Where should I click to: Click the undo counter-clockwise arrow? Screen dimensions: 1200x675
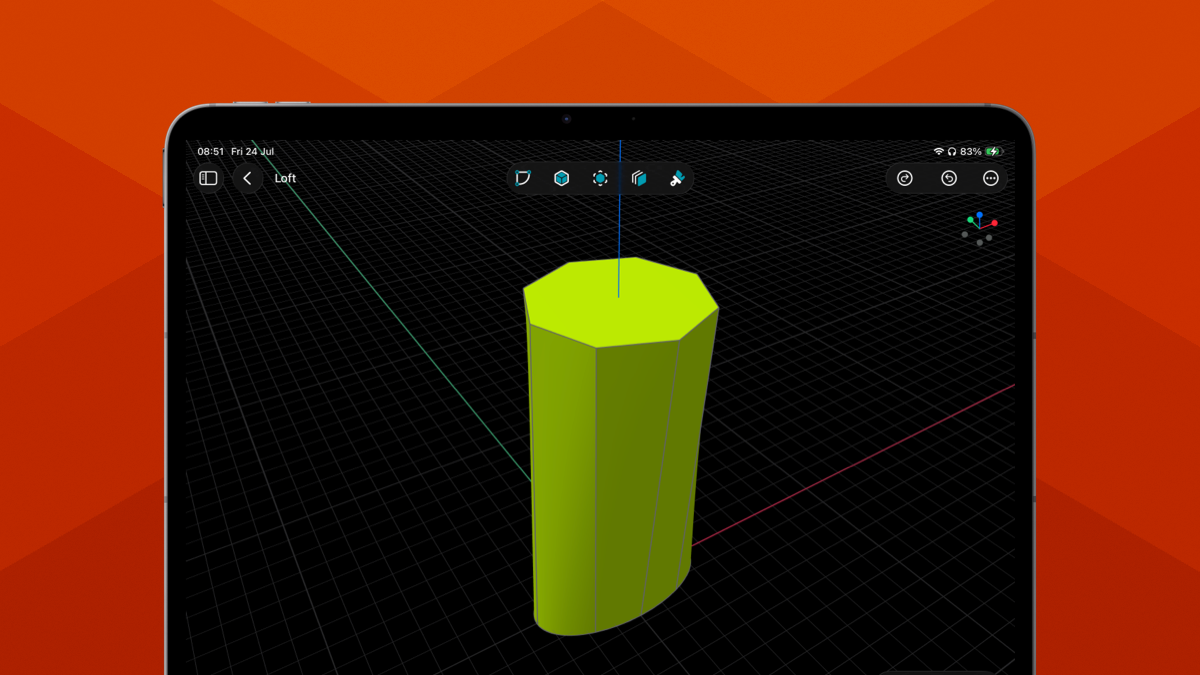pyautogui.click(x=949, y=178)
